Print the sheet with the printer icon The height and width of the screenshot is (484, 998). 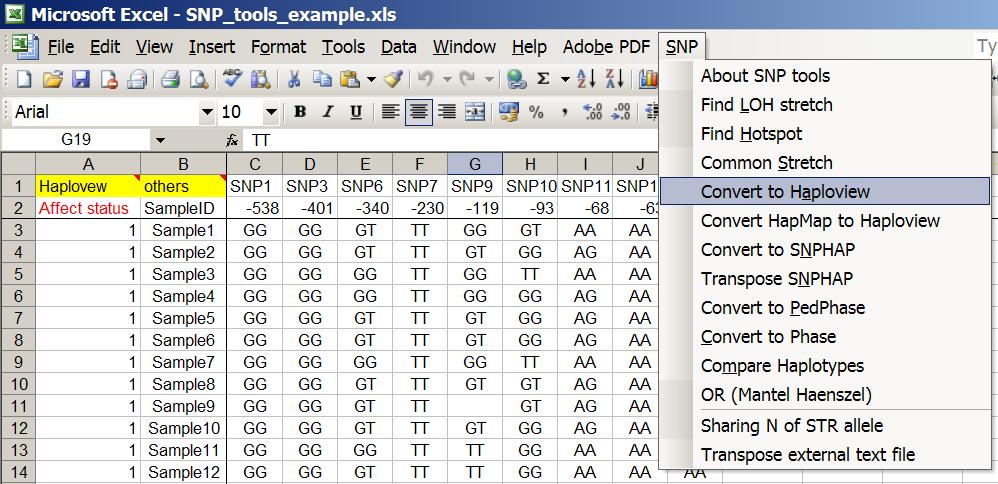point(171,80)
